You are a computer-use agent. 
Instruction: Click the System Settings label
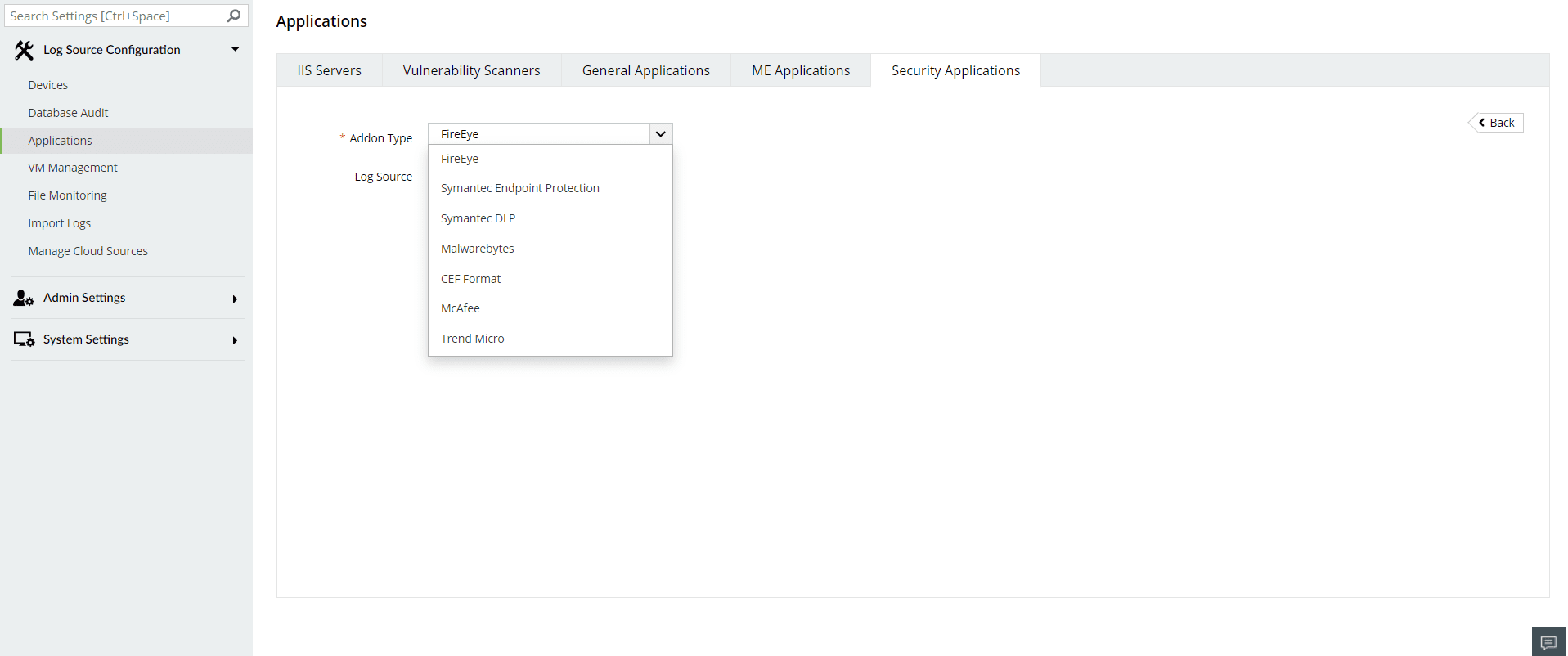point(86,339)
